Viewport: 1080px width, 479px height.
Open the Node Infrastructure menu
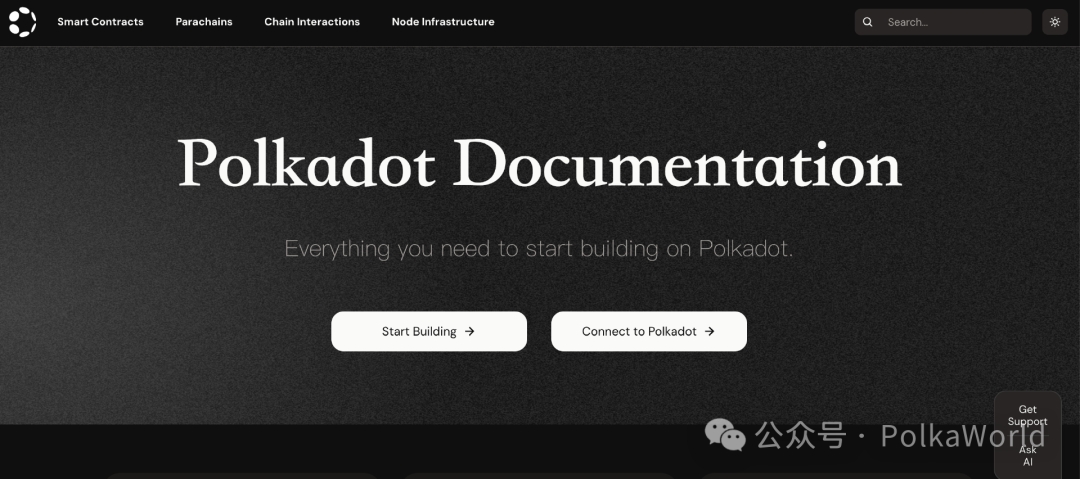pos(443,22)
